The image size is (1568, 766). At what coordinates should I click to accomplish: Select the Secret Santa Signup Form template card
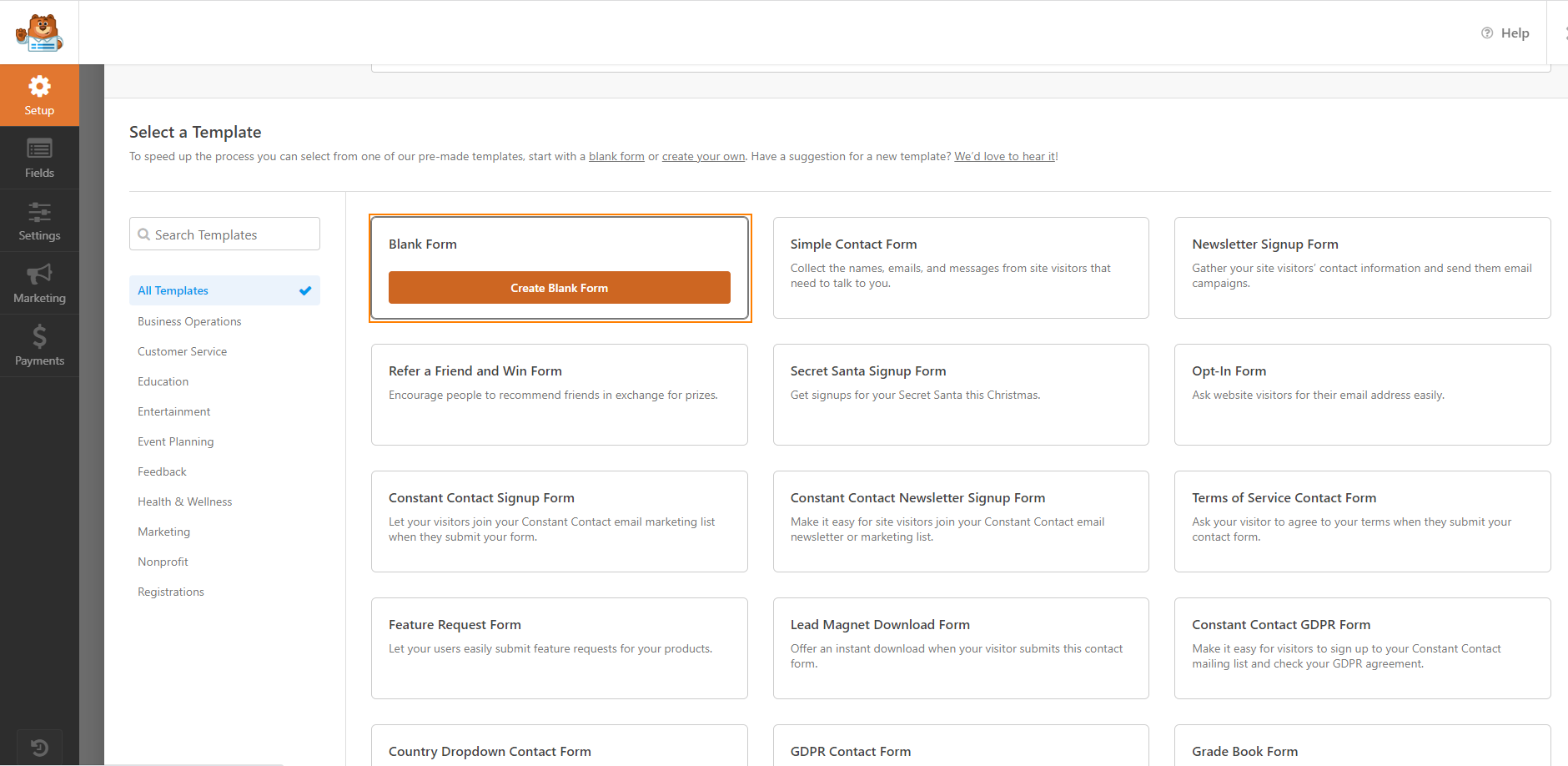tap(961, 395)
